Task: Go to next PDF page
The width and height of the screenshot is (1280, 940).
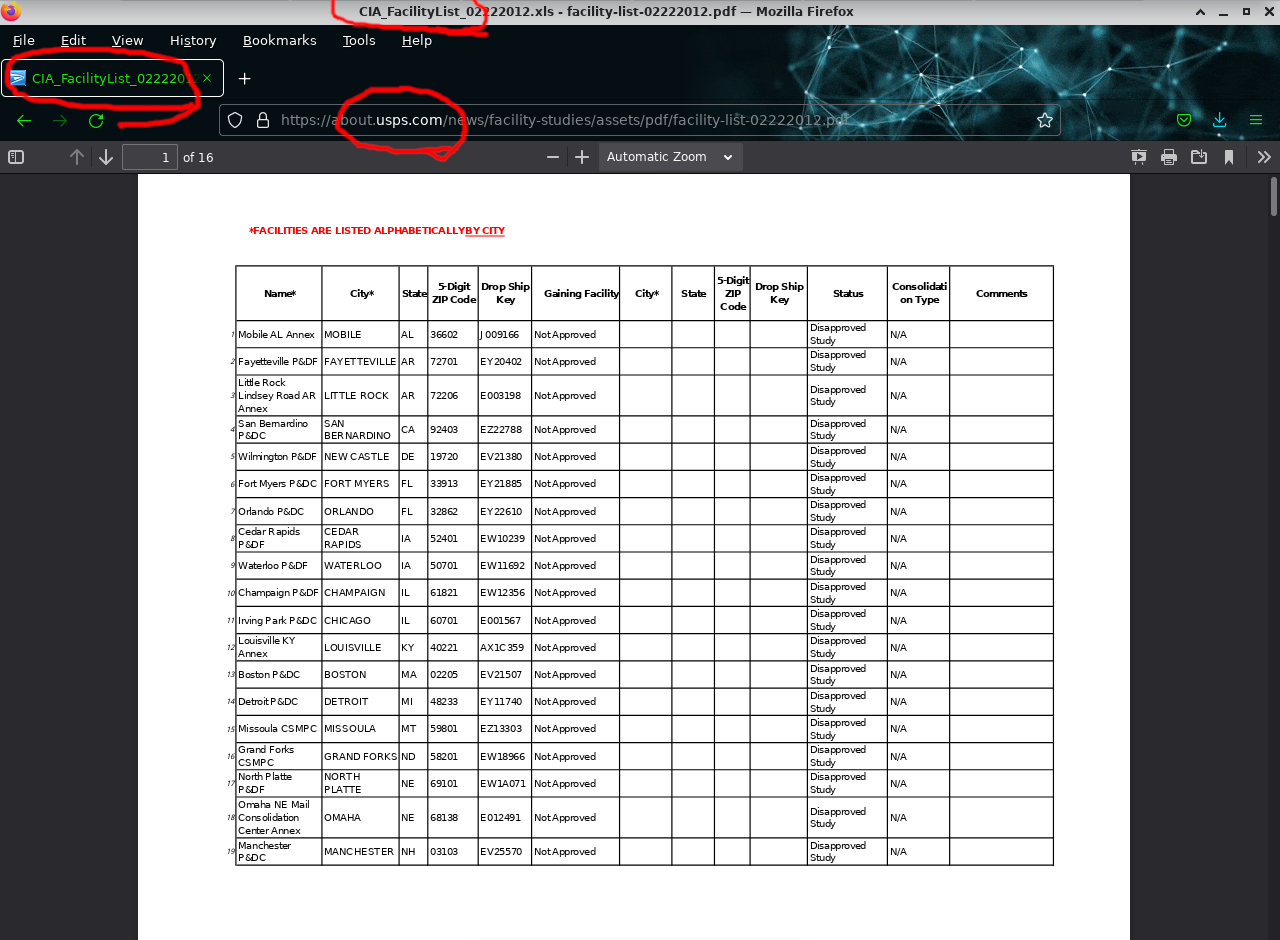Action: click(106, 157)
